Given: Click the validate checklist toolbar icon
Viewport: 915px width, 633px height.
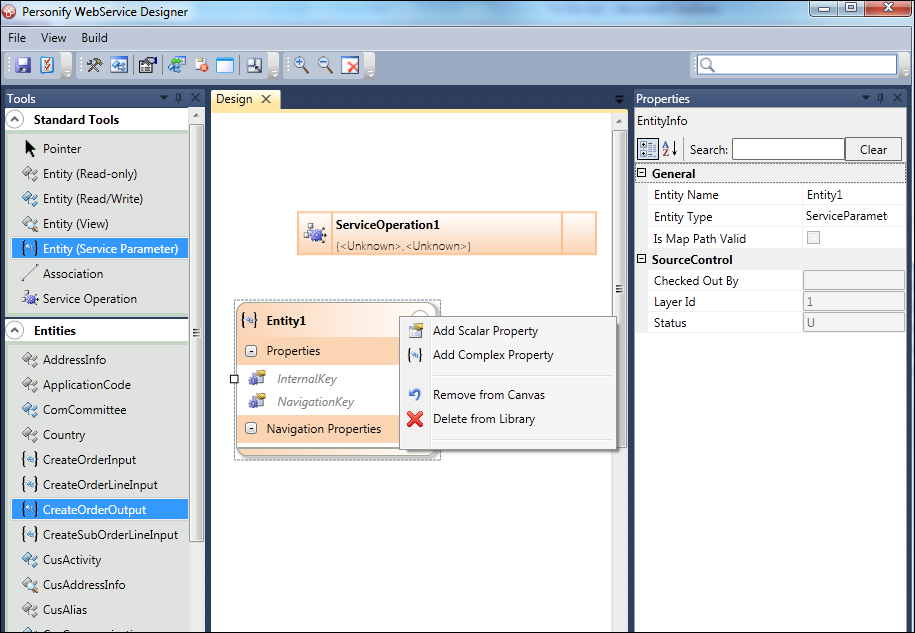Looking at the screenshot, I should click(47, 65).
